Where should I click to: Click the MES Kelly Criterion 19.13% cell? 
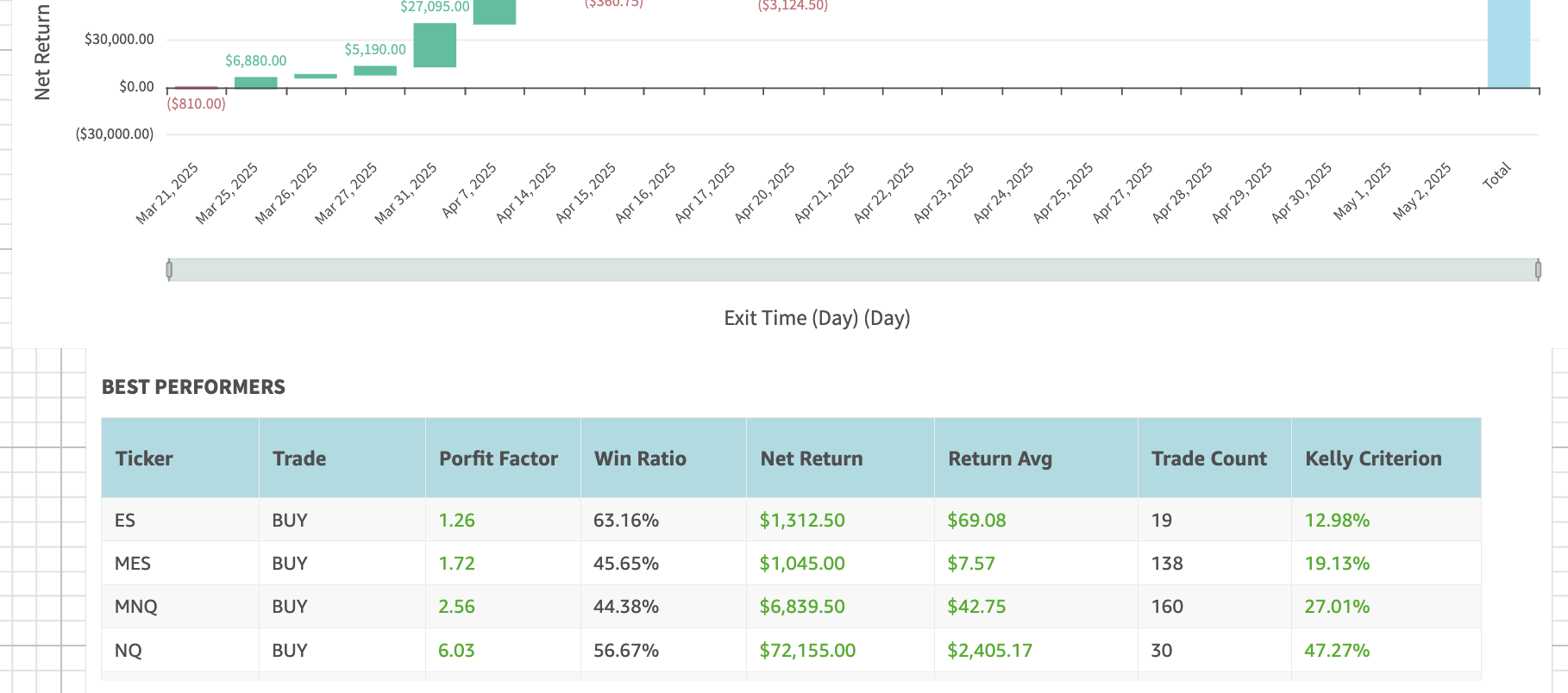[1336, 564]
